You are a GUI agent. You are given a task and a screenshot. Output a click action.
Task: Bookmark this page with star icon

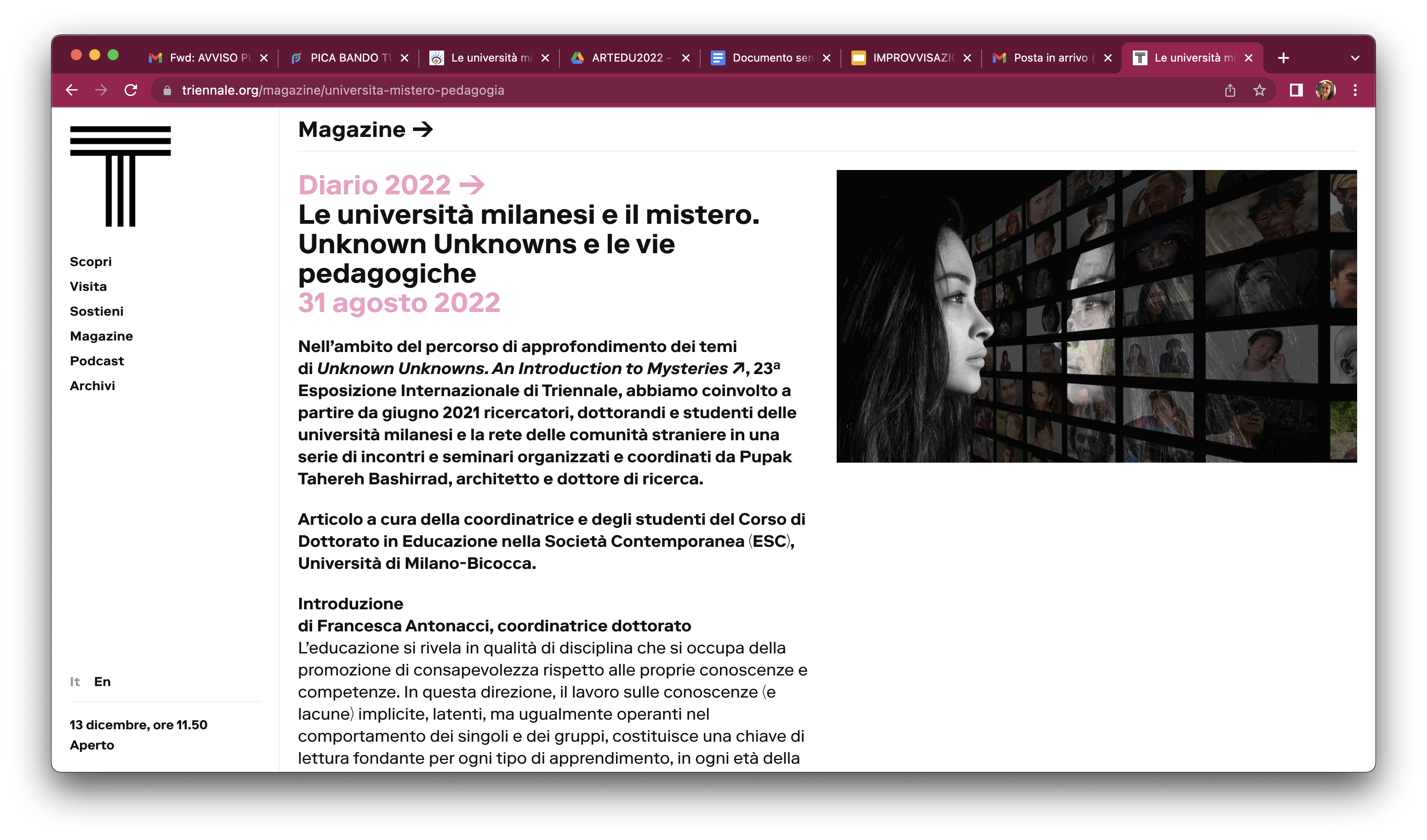(x=1259, y=91)
